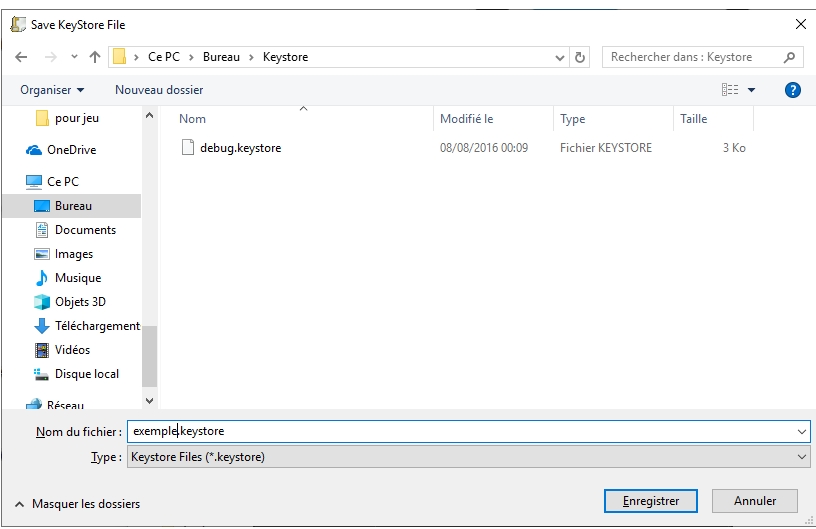This screenshot has width=816, height=529.
Task: Open Téléchargements in the sidebar
Action: coord(96,326)
